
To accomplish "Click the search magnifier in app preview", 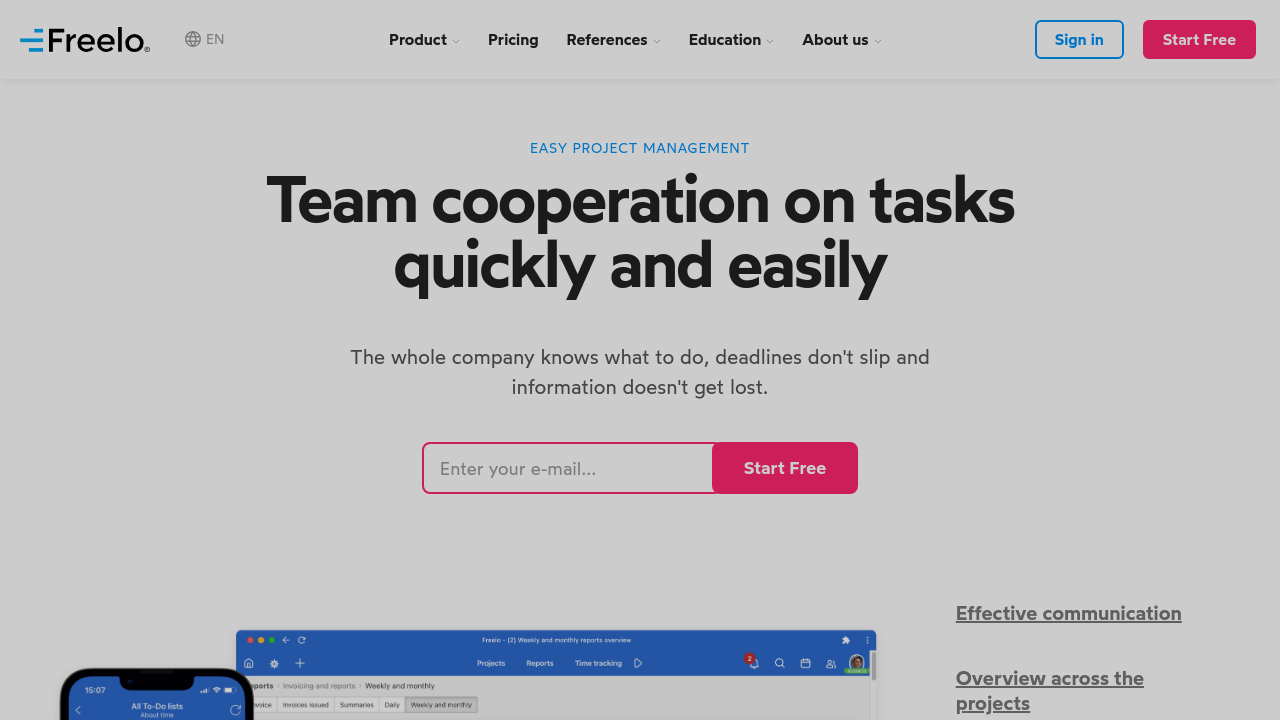I will [779, 663].
